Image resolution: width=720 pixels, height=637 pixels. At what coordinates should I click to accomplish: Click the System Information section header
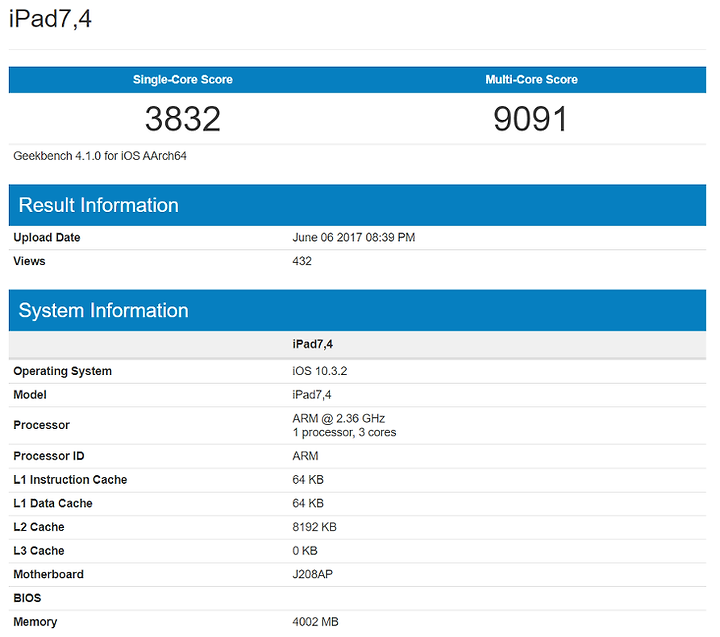click(357, 310)
